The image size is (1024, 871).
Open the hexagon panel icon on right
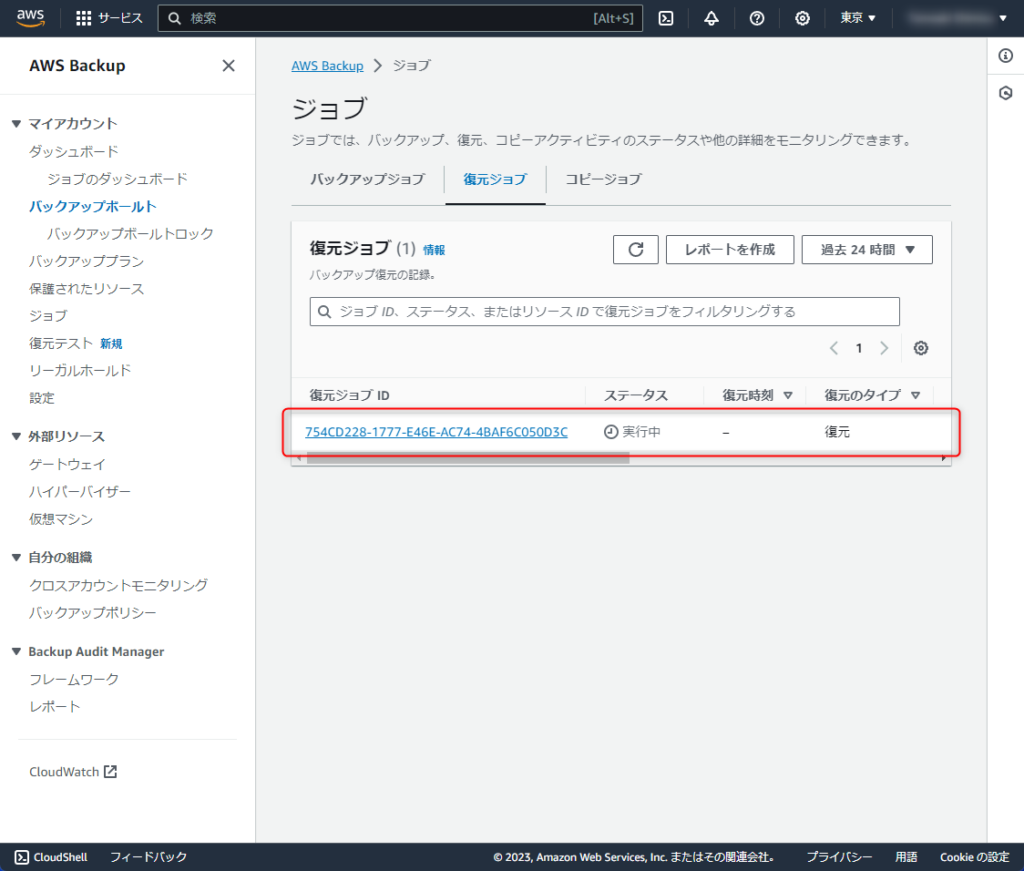point(1006,93)
